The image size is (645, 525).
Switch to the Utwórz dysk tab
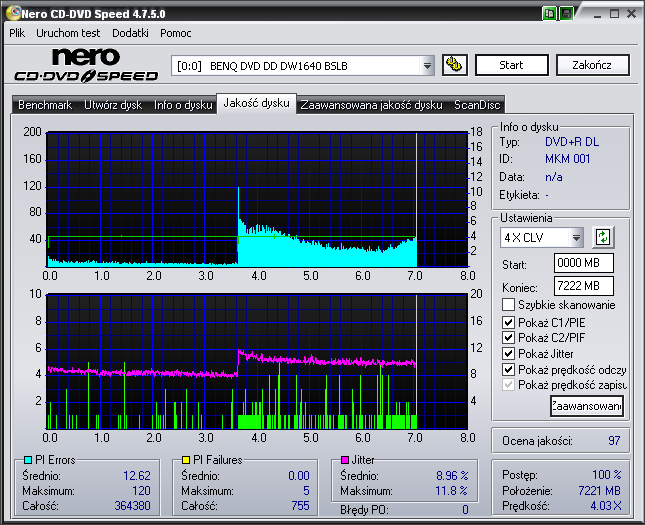113,105
